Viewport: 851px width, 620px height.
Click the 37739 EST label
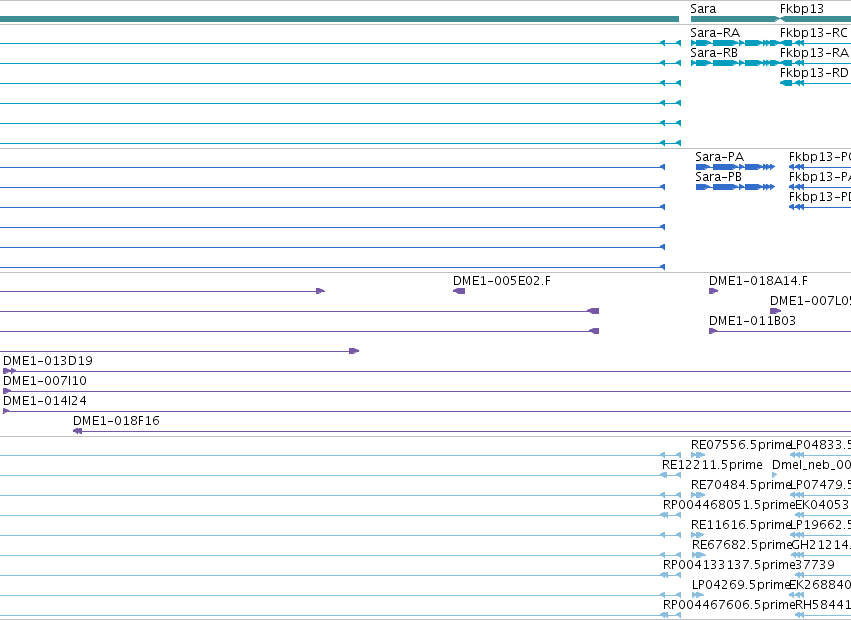(x=815, y=565)
